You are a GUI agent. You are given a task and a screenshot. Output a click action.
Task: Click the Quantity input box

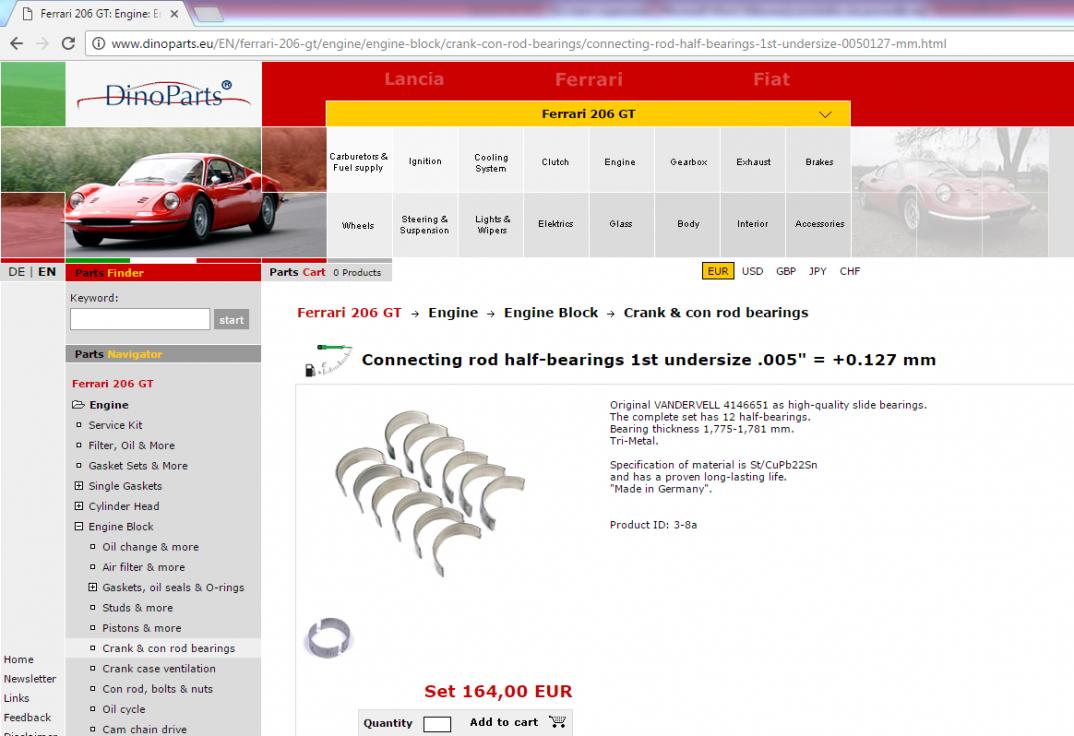[x=437, y=724]
